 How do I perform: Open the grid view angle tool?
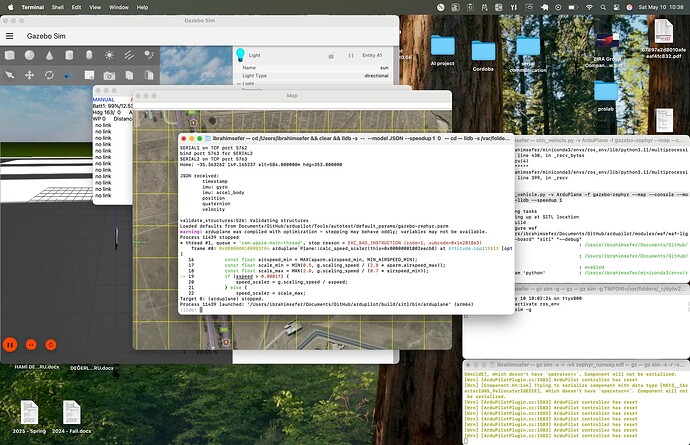(89, 75)
